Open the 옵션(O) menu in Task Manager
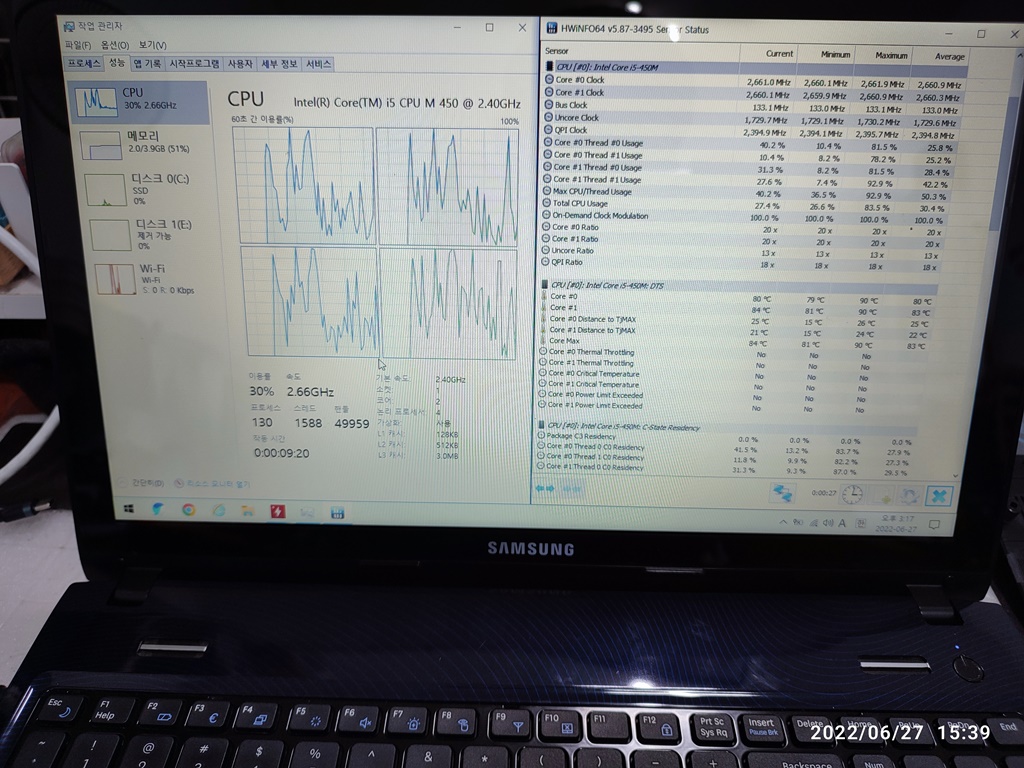This screenshot has height=768, width=1024. (115, 45)
